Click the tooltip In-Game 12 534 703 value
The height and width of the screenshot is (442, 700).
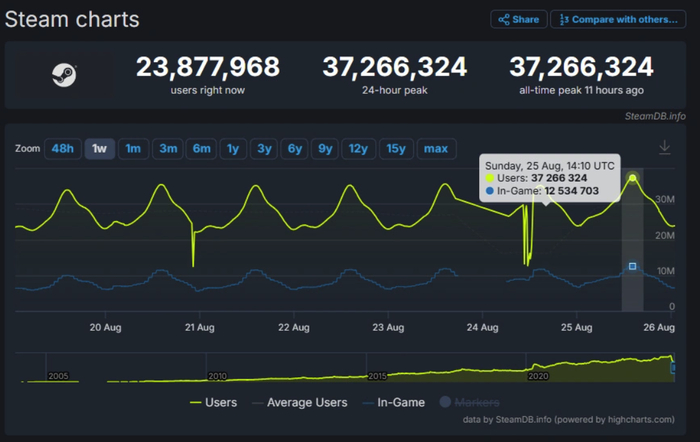(571, 191)
